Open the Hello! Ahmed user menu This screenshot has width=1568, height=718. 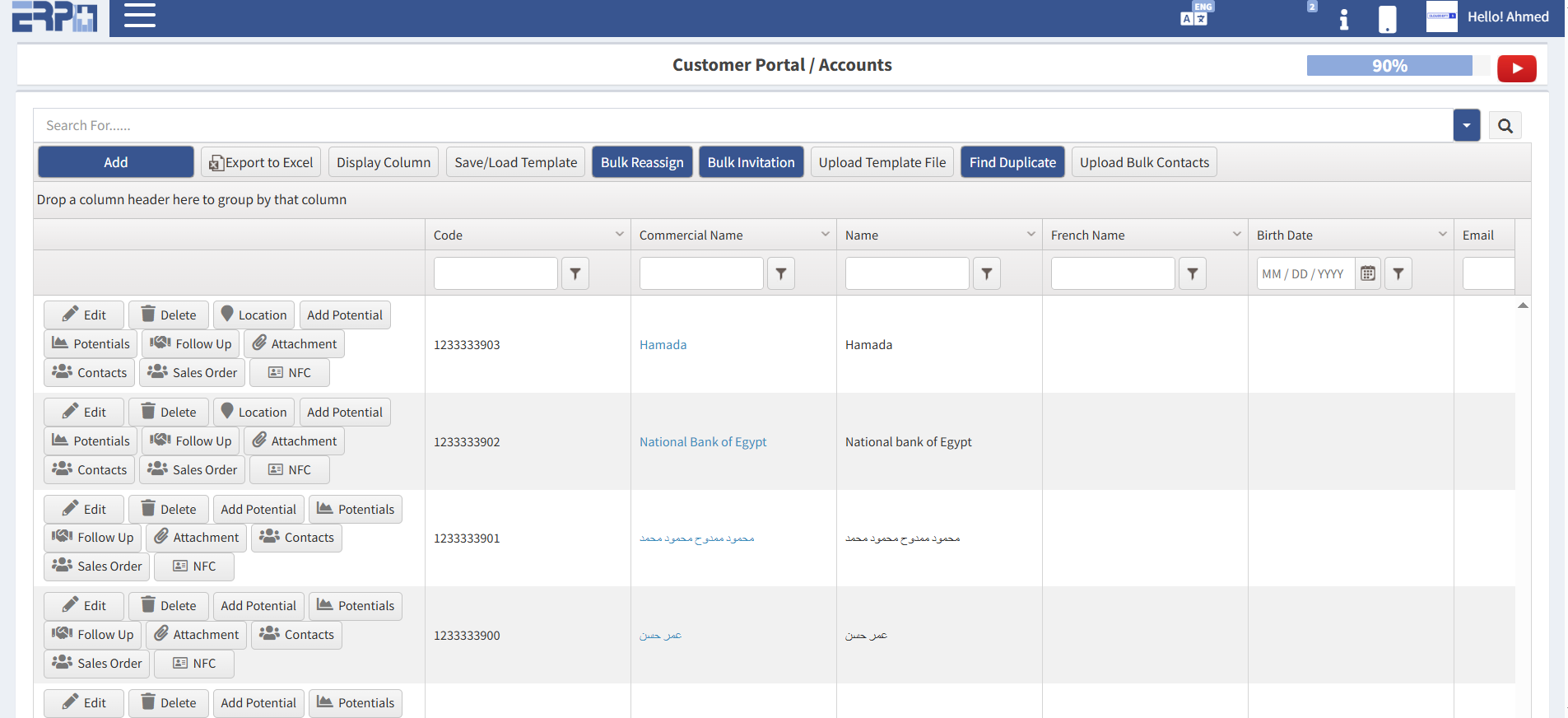click(x=1507, y=16)
